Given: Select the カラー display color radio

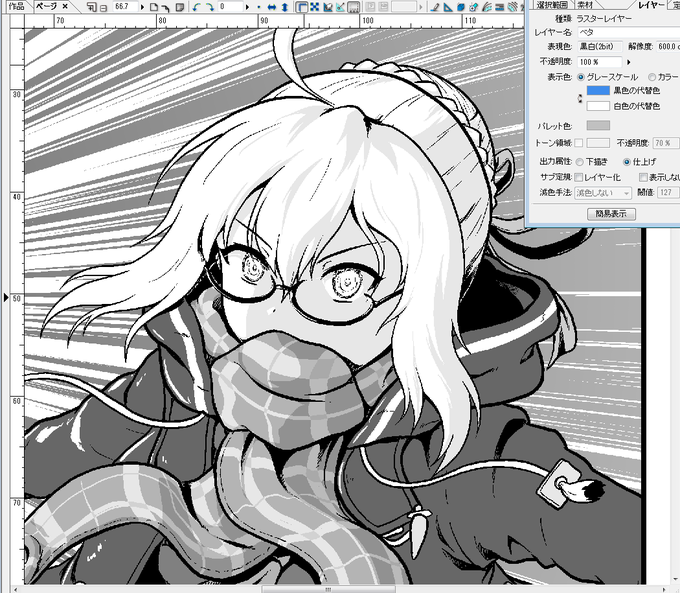Looking at the screenshot, I should [651, 77].
